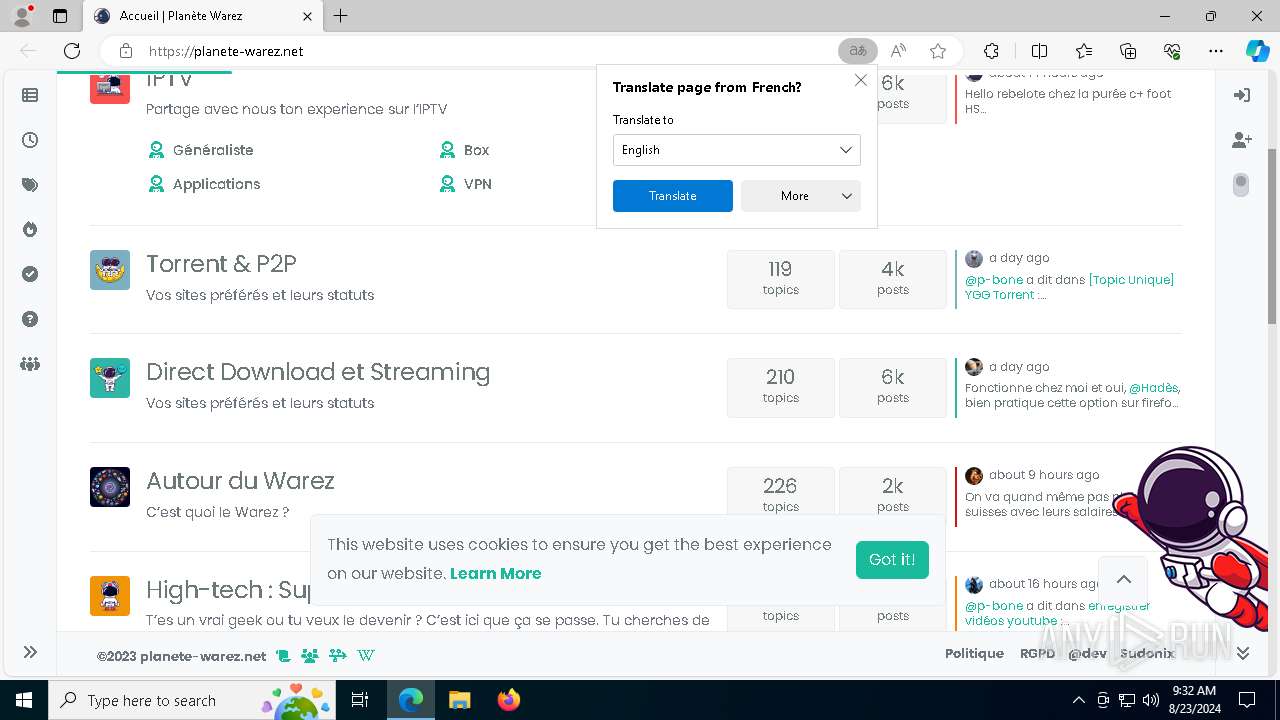Open Direct Download et Streaming category
The height and width of the screenshot is (720, 1280).
(x=318, y=372)
